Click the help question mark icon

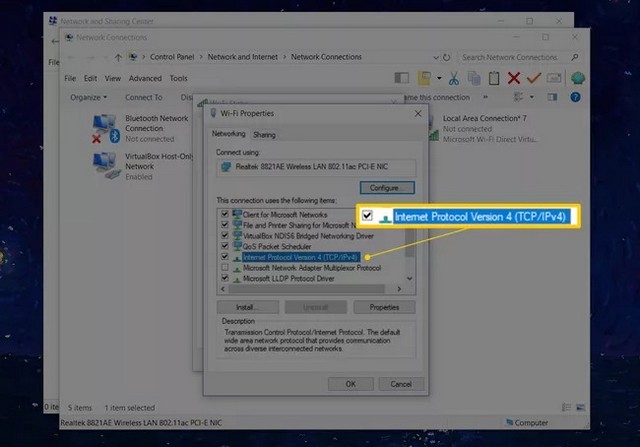pyautogui.click(x=574, y=97)
